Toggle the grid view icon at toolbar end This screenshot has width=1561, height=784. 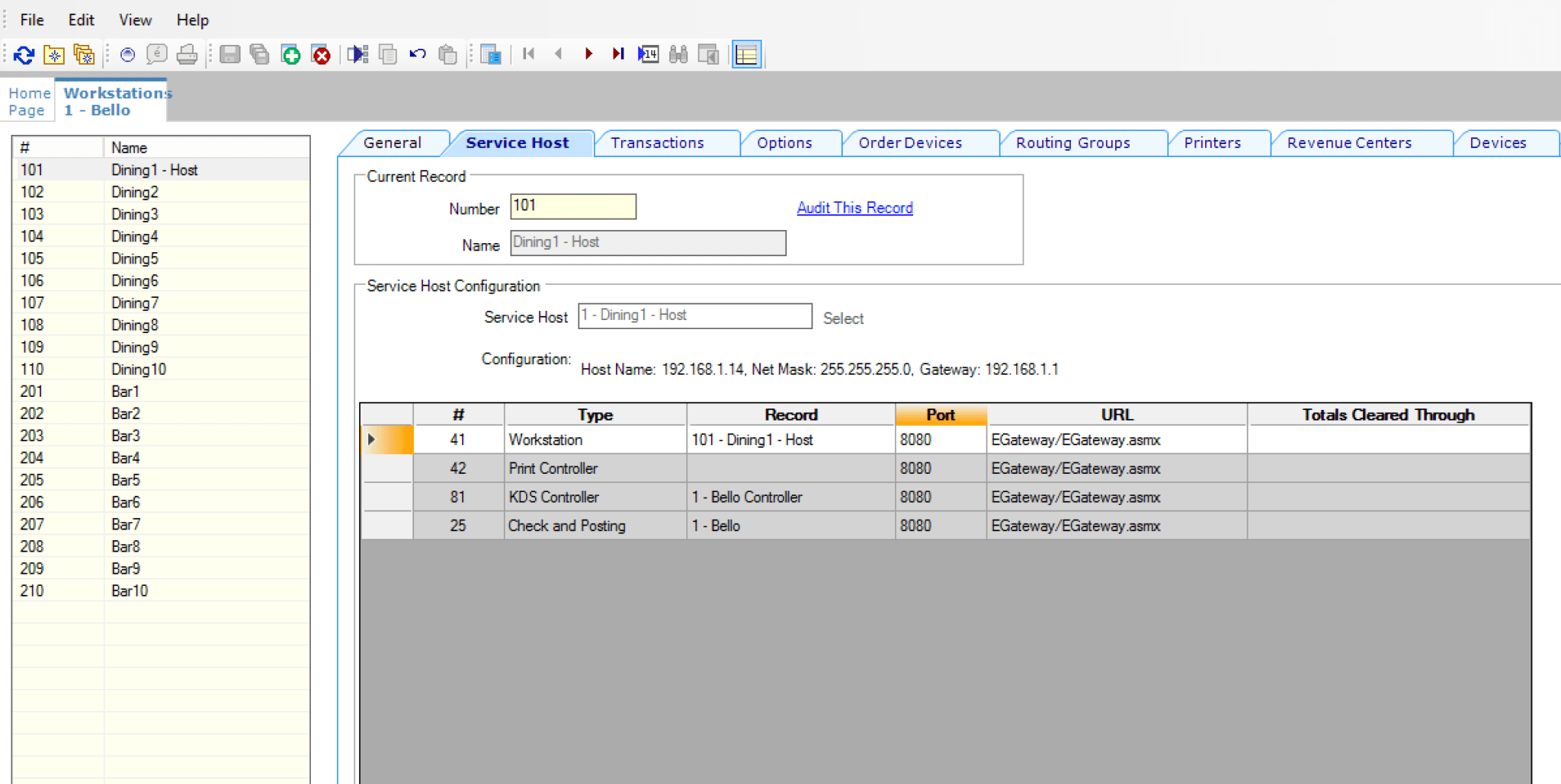pyautogui.click(x=746, y=53)
